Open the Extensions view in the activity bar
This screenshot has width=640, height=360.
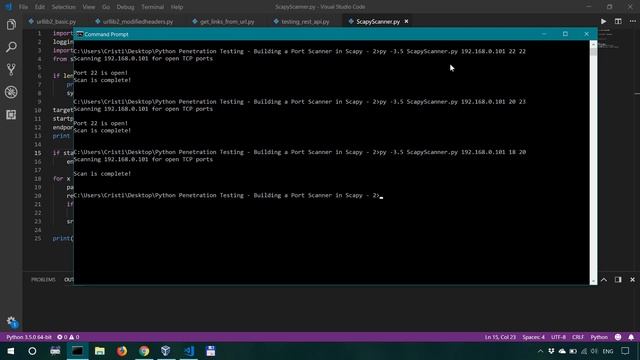11,115
